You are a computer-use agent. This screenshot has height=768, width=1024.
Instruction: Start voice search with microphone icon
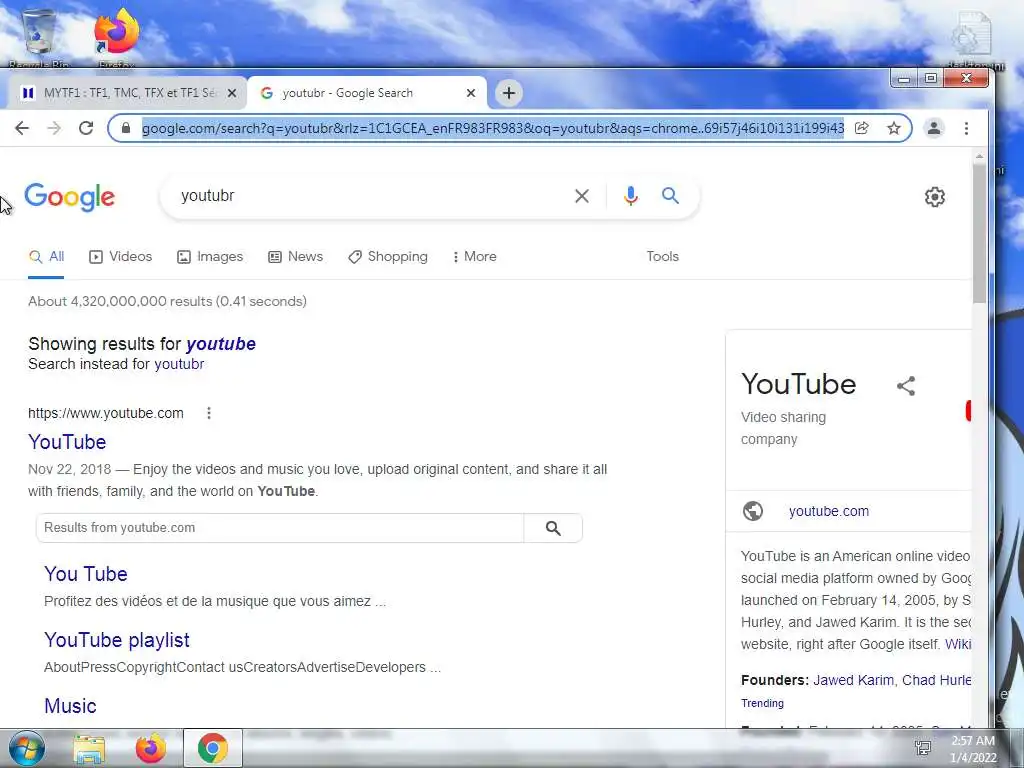pyautogui.click(x=630, y=196)
